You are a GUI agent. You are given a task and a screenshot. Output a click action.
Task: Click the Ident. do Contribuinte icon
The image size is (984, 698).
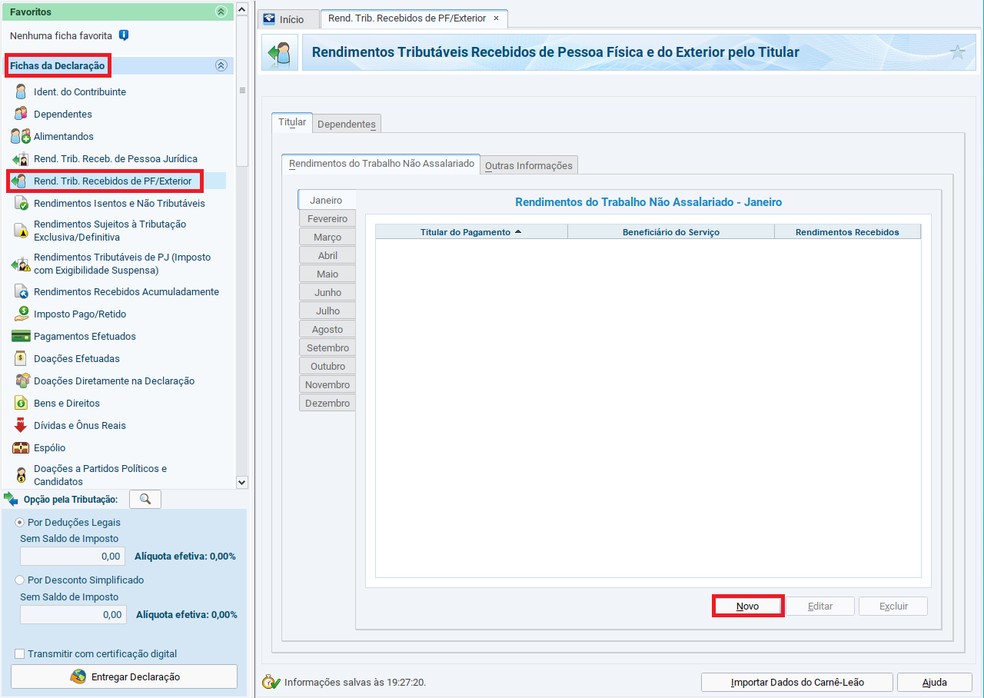20,92
